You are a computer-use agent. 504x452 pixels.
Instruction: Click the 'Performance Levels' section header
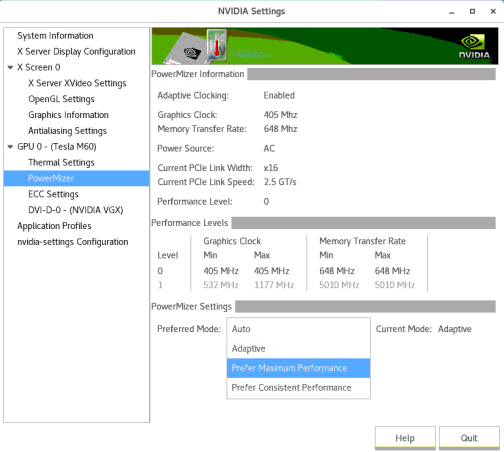point(190,223)
